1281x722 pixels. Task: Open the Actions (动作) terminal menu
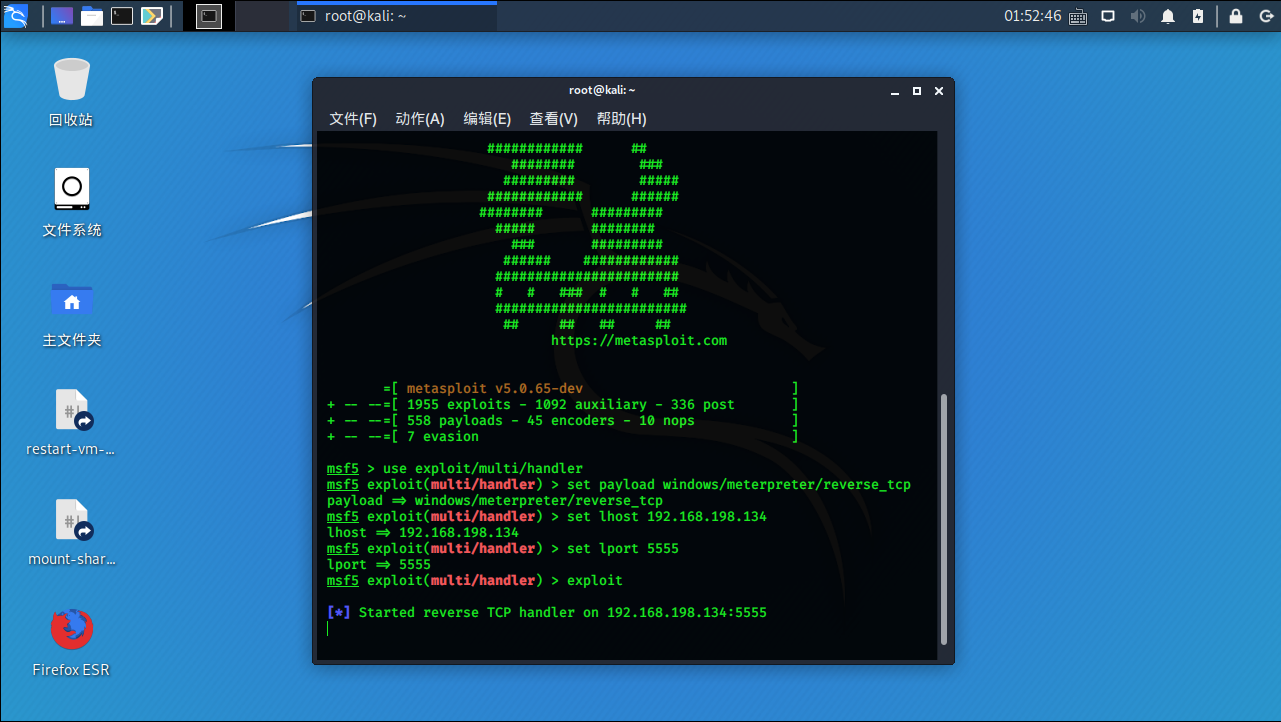(420, 119)
